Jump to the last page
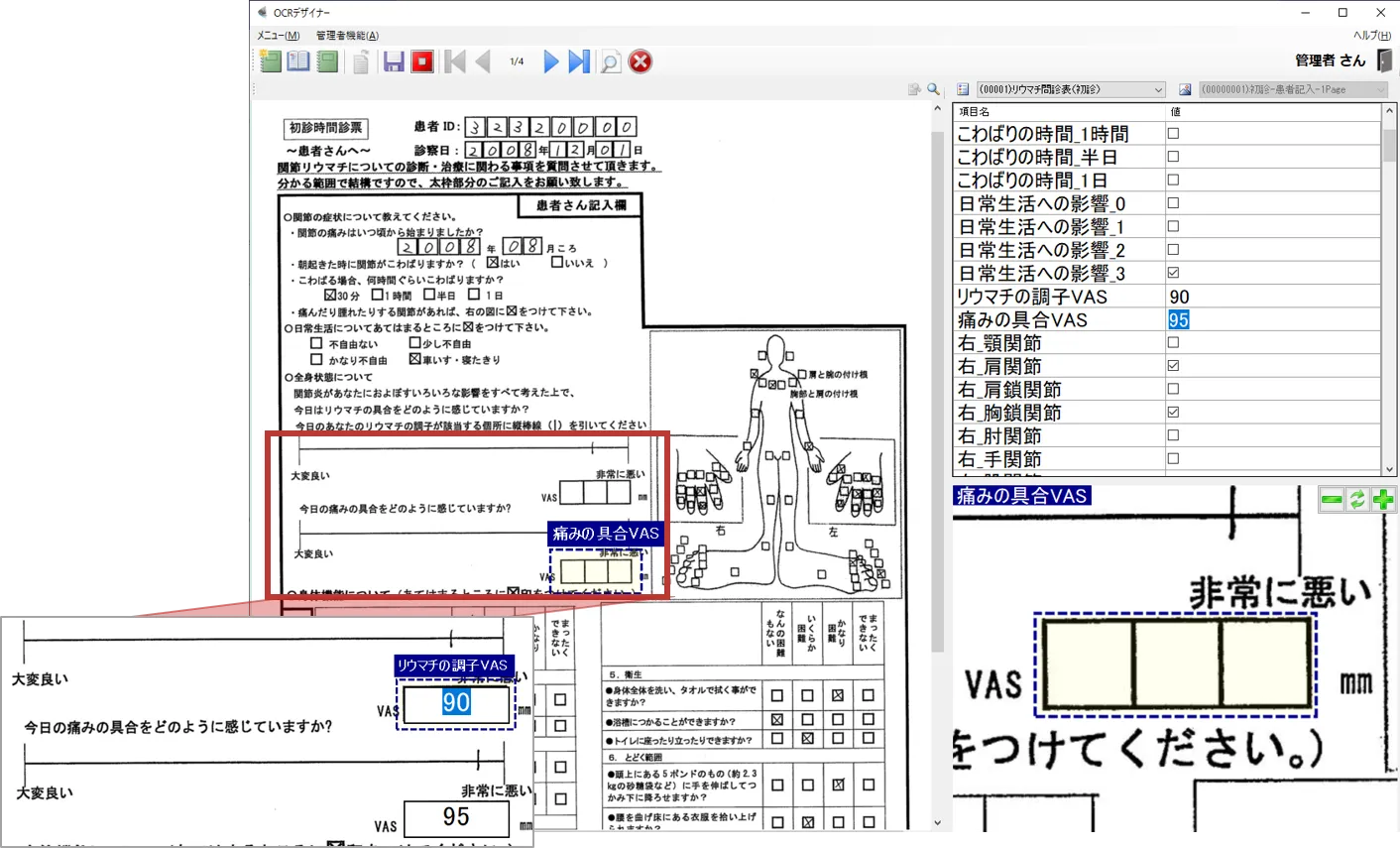This screenshot has height=848, width=1400. (x=579, y=62)
